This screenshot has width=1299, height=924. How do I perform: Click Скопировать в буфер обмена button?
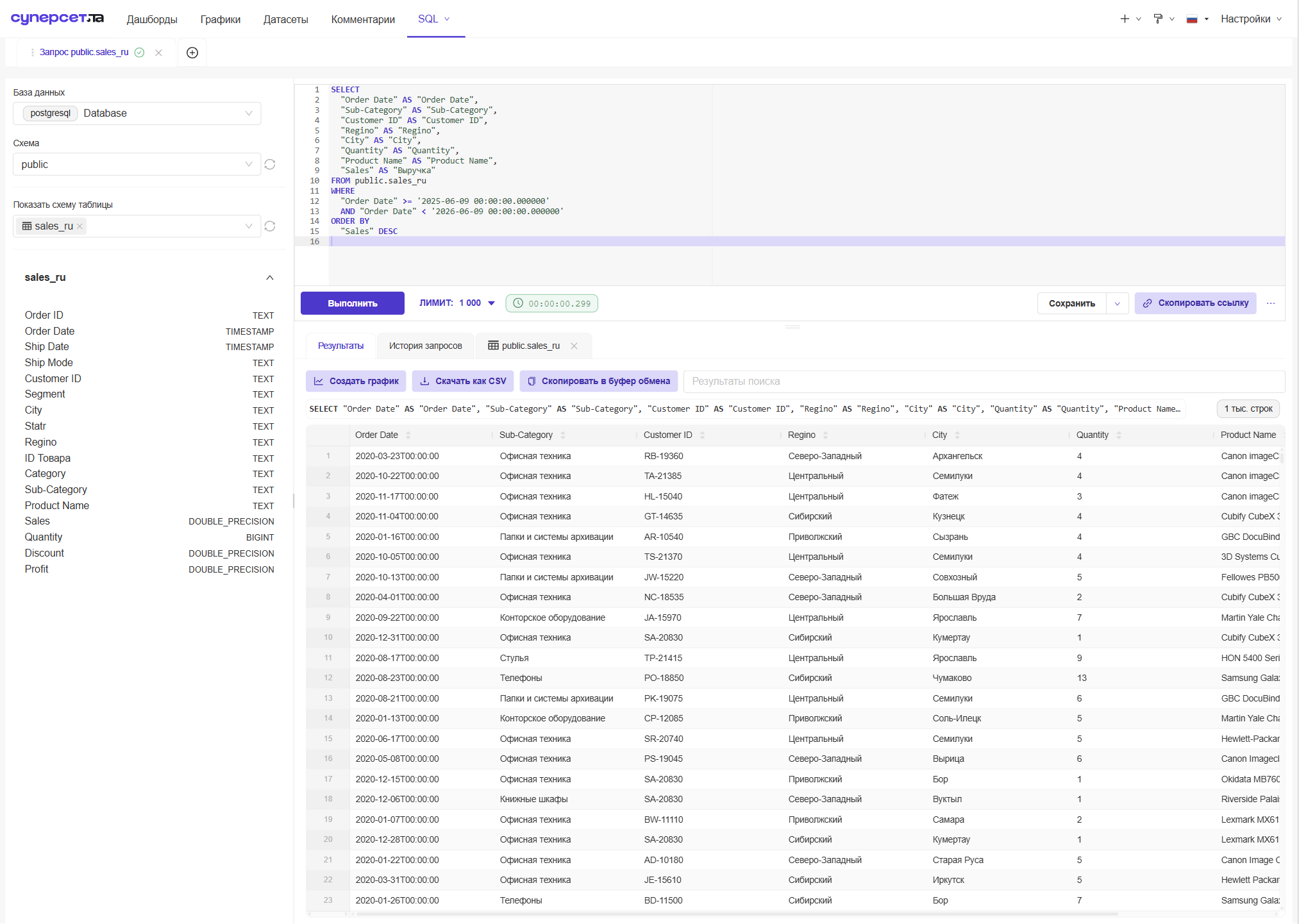click(599, 381)
